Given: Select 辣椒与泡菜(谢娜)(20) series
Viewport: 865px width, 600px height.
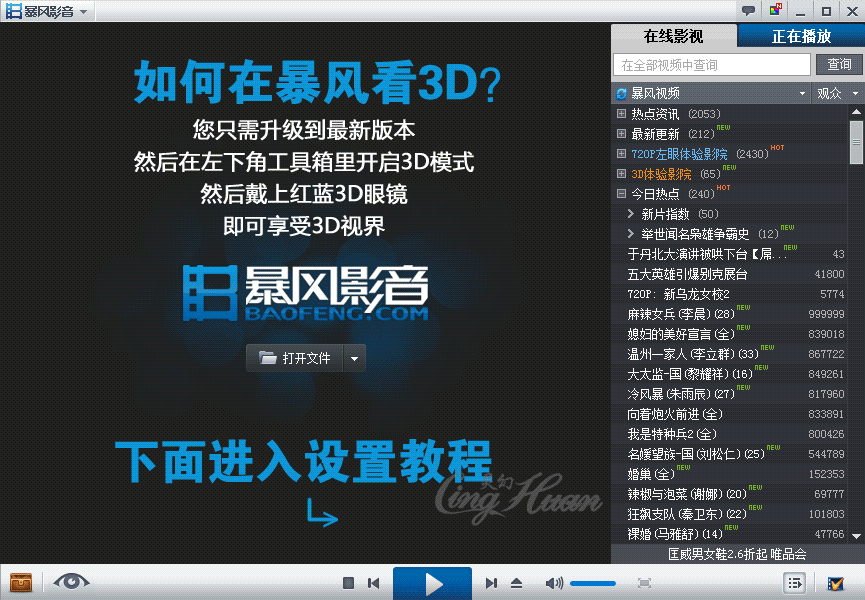Looking at the screenshot, I should 729,494.
